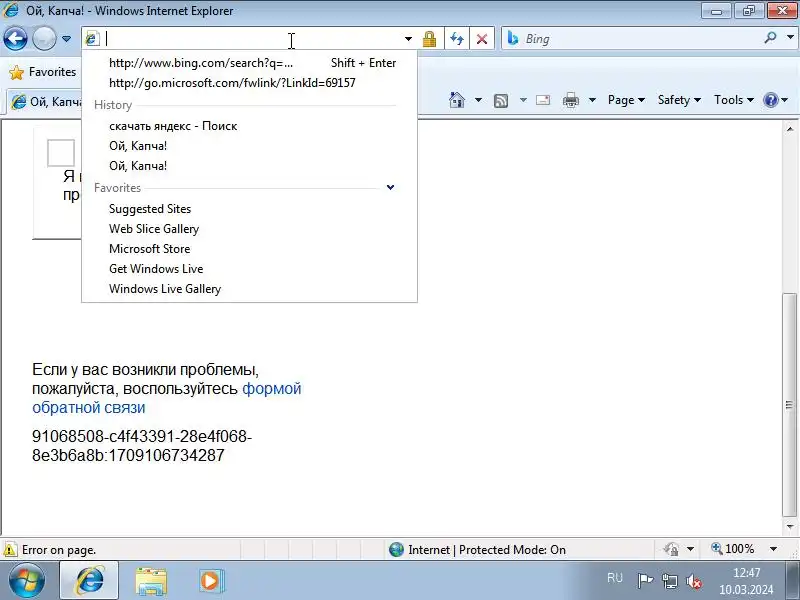Select Get Windows Live favorite
This screenshot has width=800, height=600.
[249, 269]
